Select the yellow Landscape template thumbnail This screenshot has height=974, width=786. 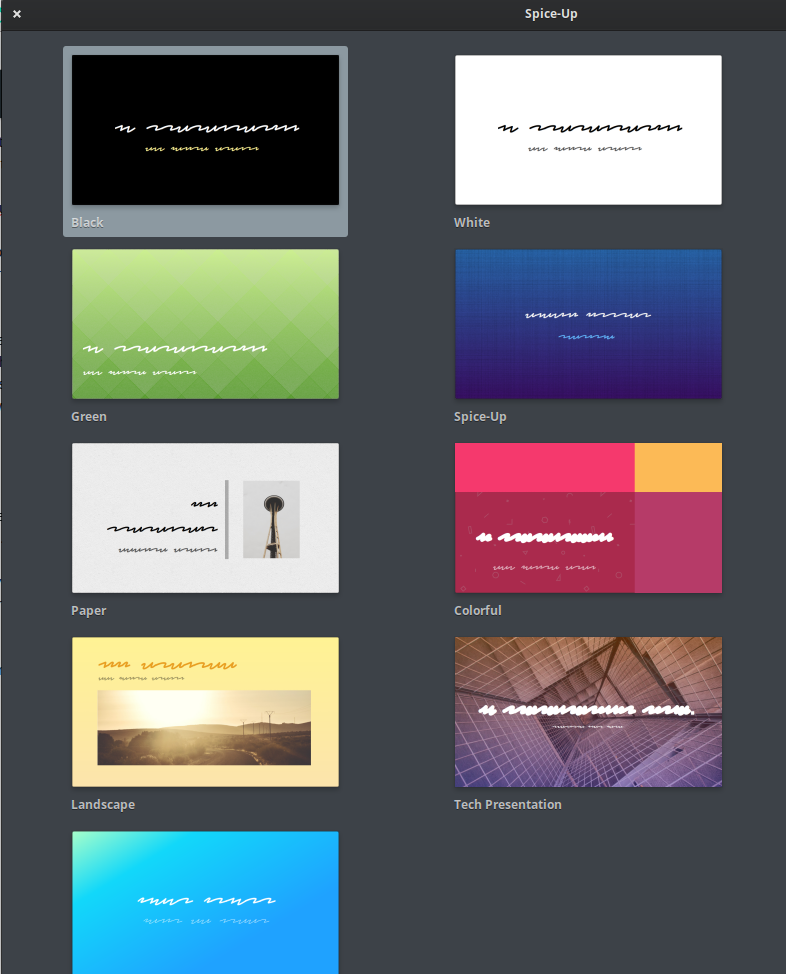pos(205,711)
